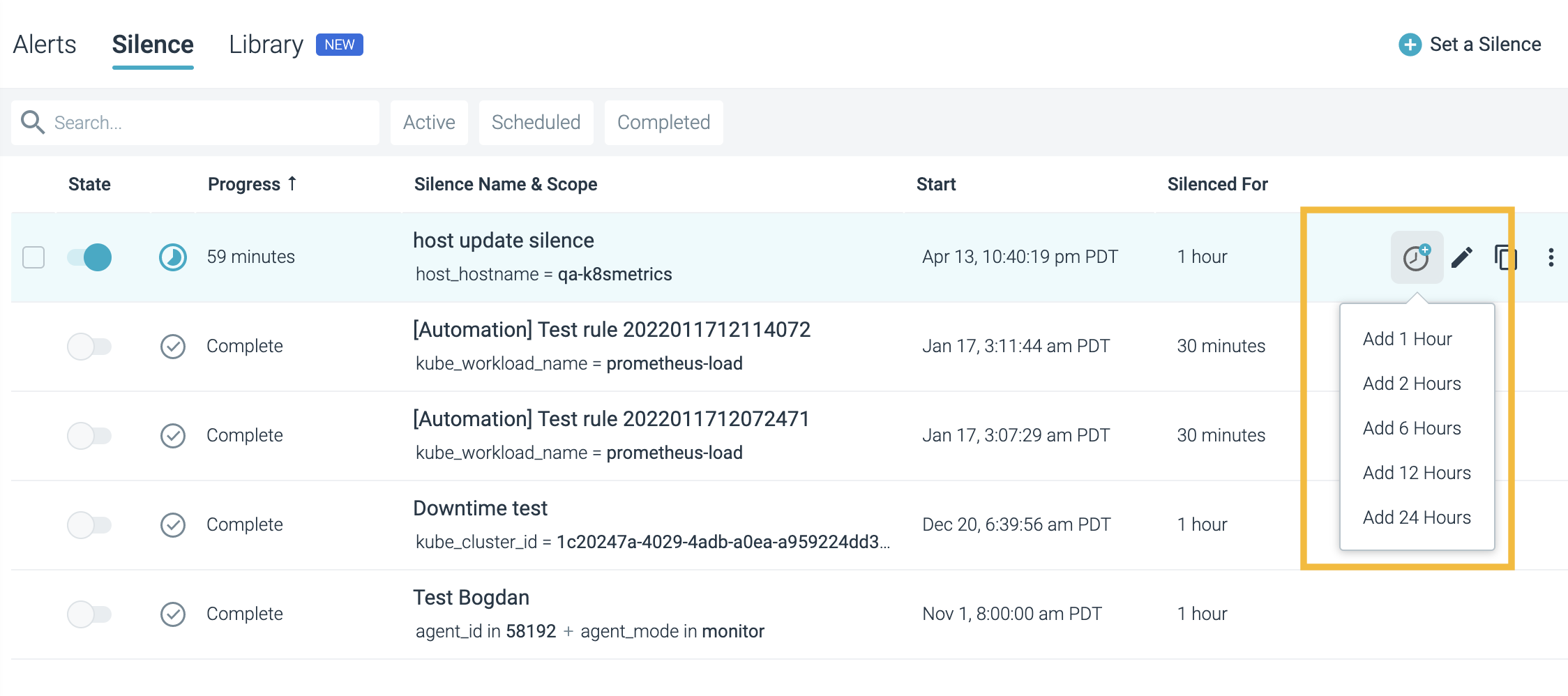Select the Silence tab
Screen dimensions: 1568x696
153,45
